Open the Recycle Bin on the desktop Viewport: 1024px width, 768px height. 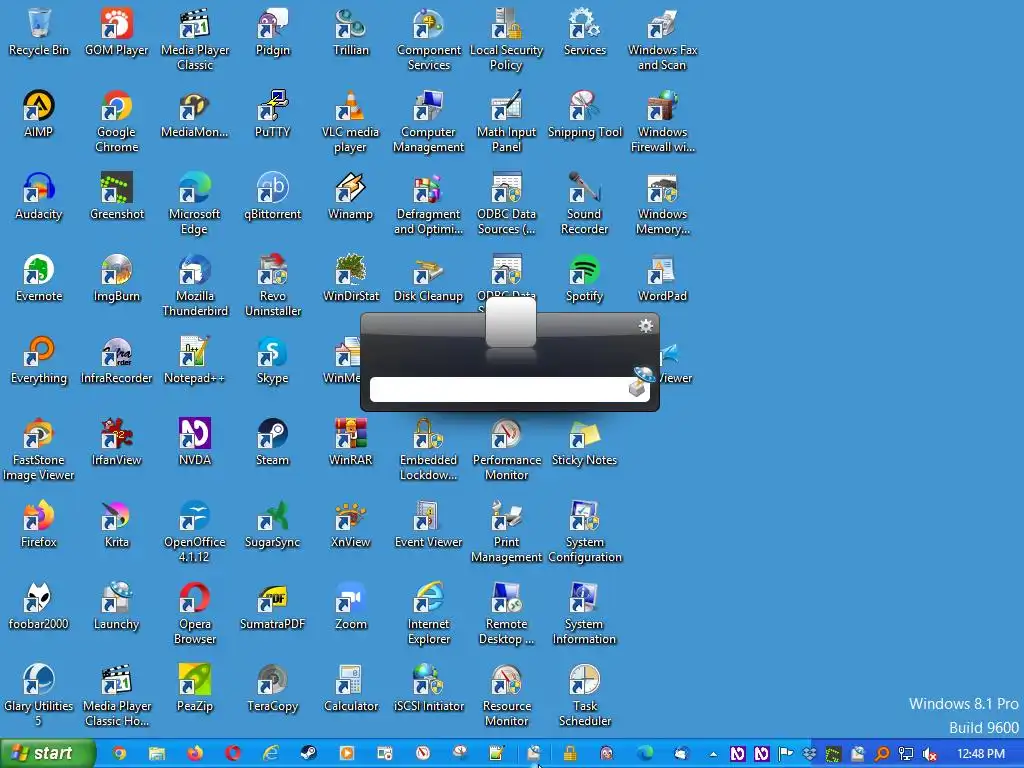[39, 31]
